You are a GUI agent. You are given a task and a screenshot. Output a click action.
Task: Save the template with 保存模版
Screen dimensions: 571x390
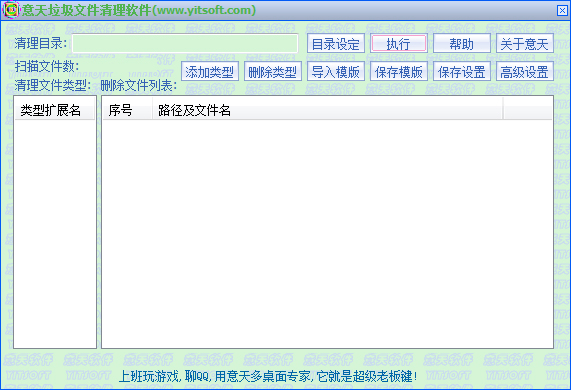tap(399, 71)
